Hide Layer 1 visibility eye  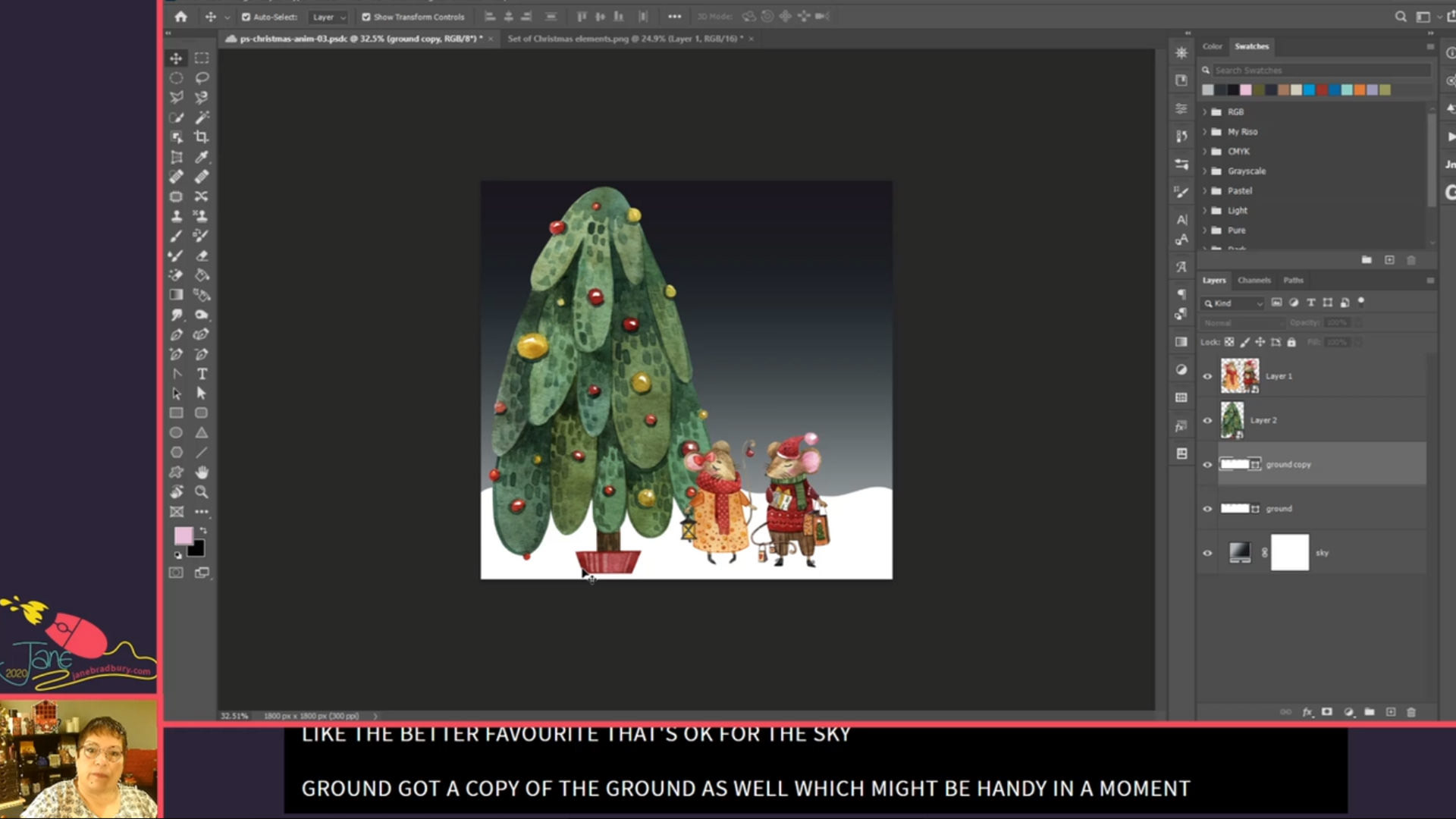(x=1208, y=376)
